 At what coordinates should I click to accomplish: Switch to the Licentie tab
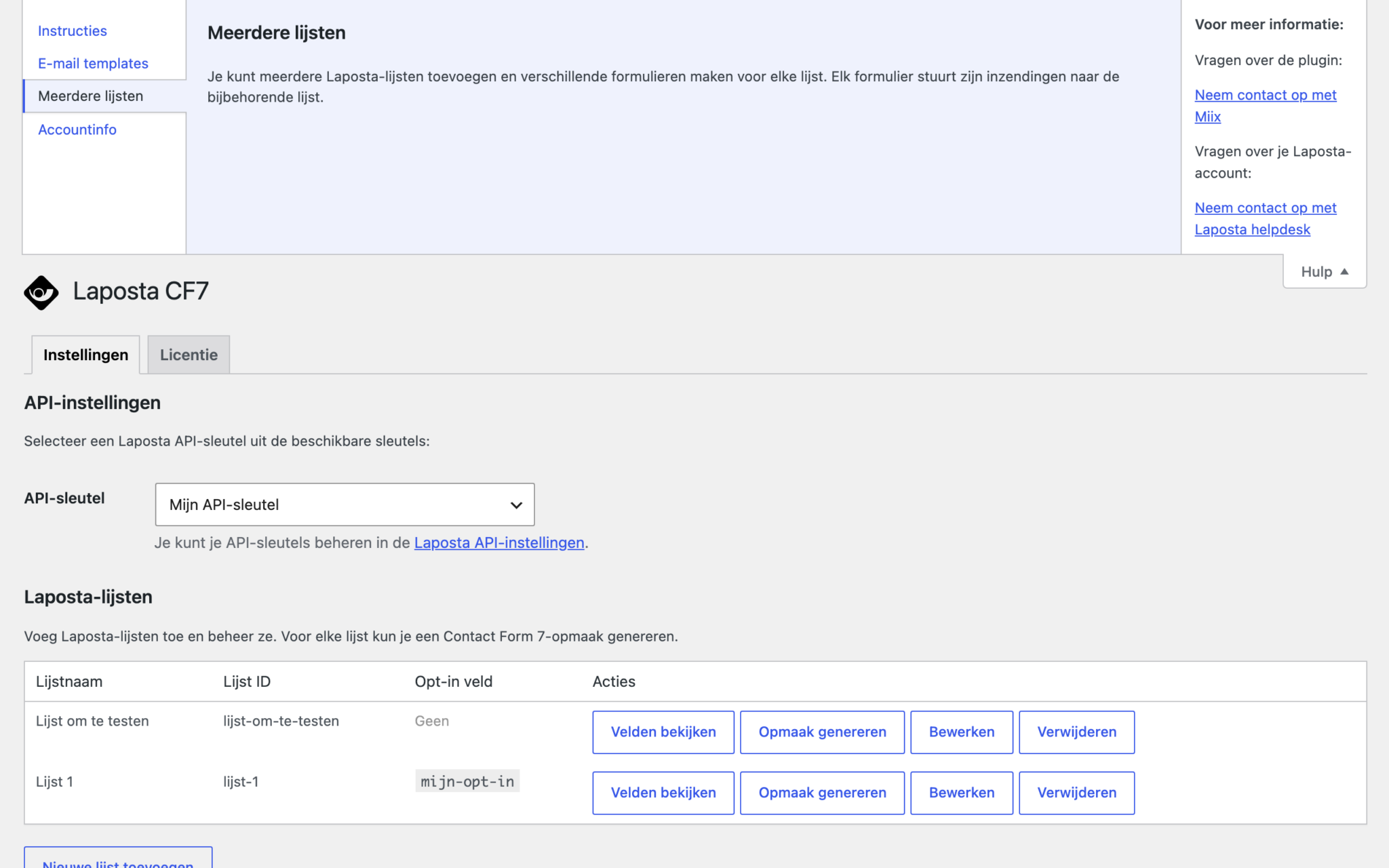coord(189,355)
